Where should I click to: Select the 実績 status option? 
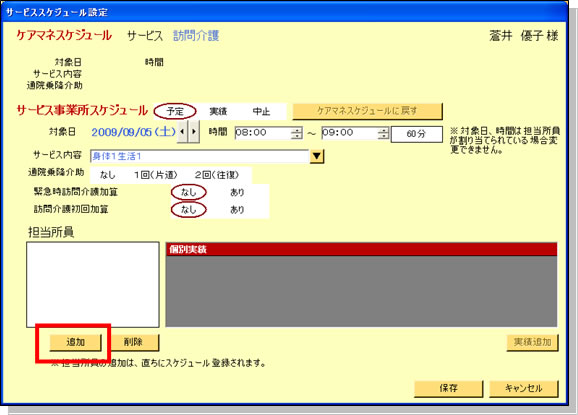(218, 111)
